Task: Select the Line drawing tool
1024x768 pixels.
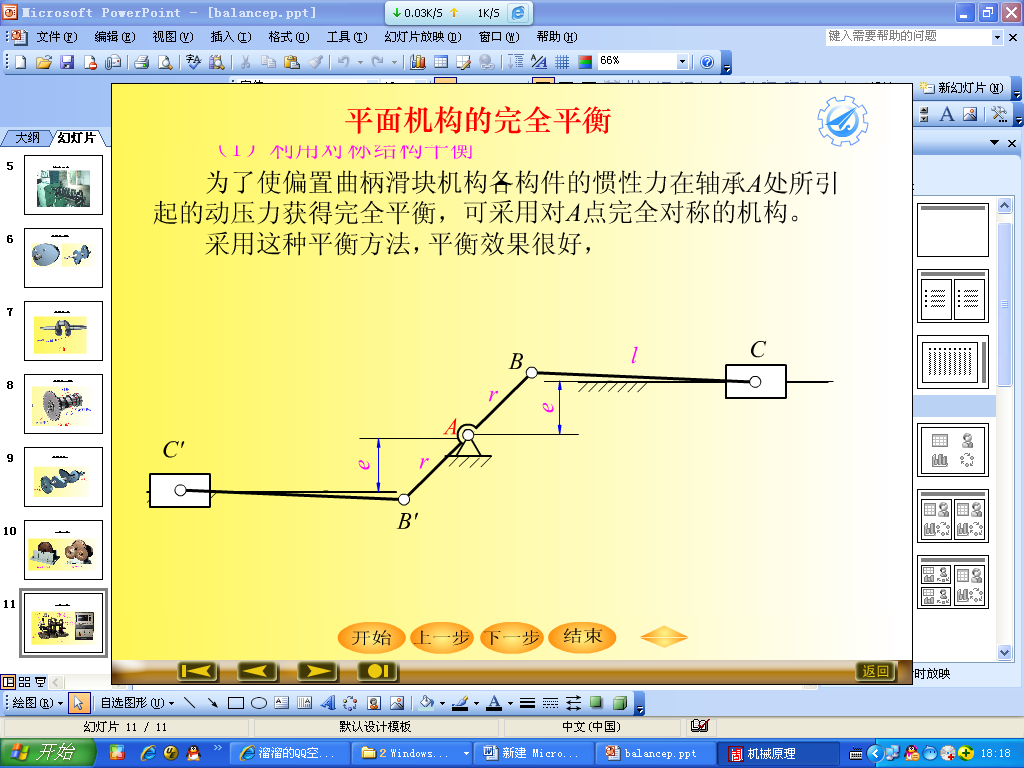Action: (x=189, y=703)
